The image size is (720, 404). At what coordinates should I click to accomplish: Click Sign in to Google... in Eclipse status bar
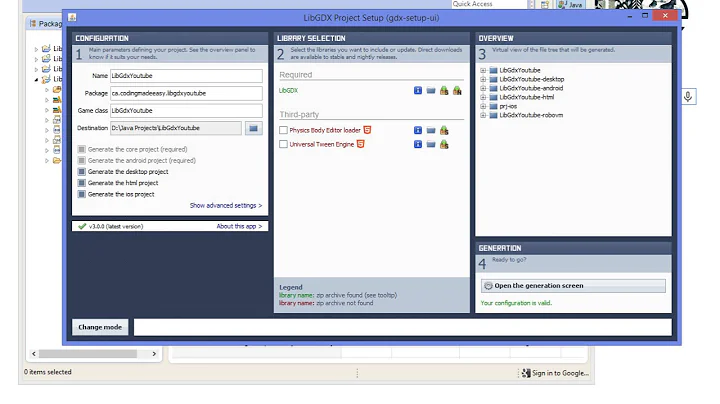[x=560, y=373]
